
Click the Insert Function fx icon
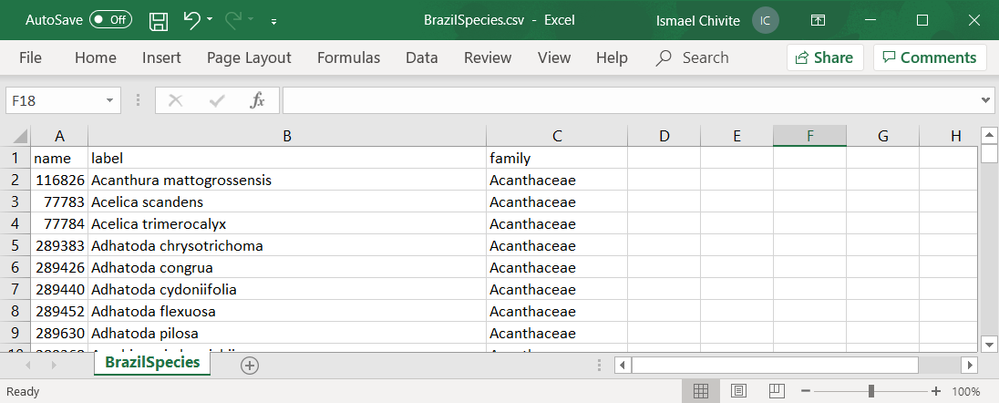click(x=257, y=100)
